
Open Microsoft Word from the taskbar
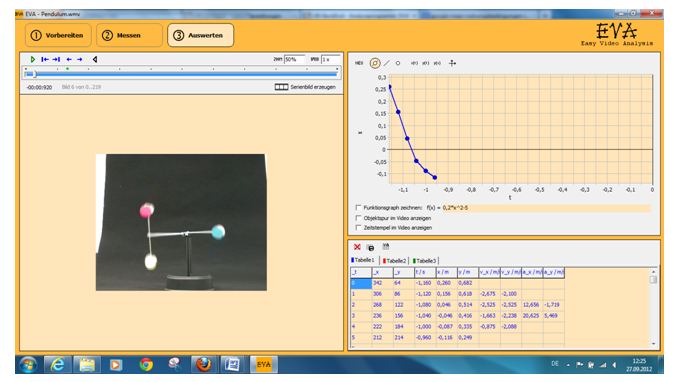pos(232,365)
